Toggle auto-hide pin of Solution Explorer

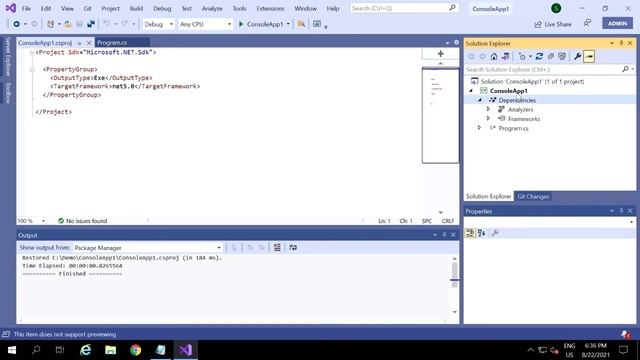click(621, 43)
